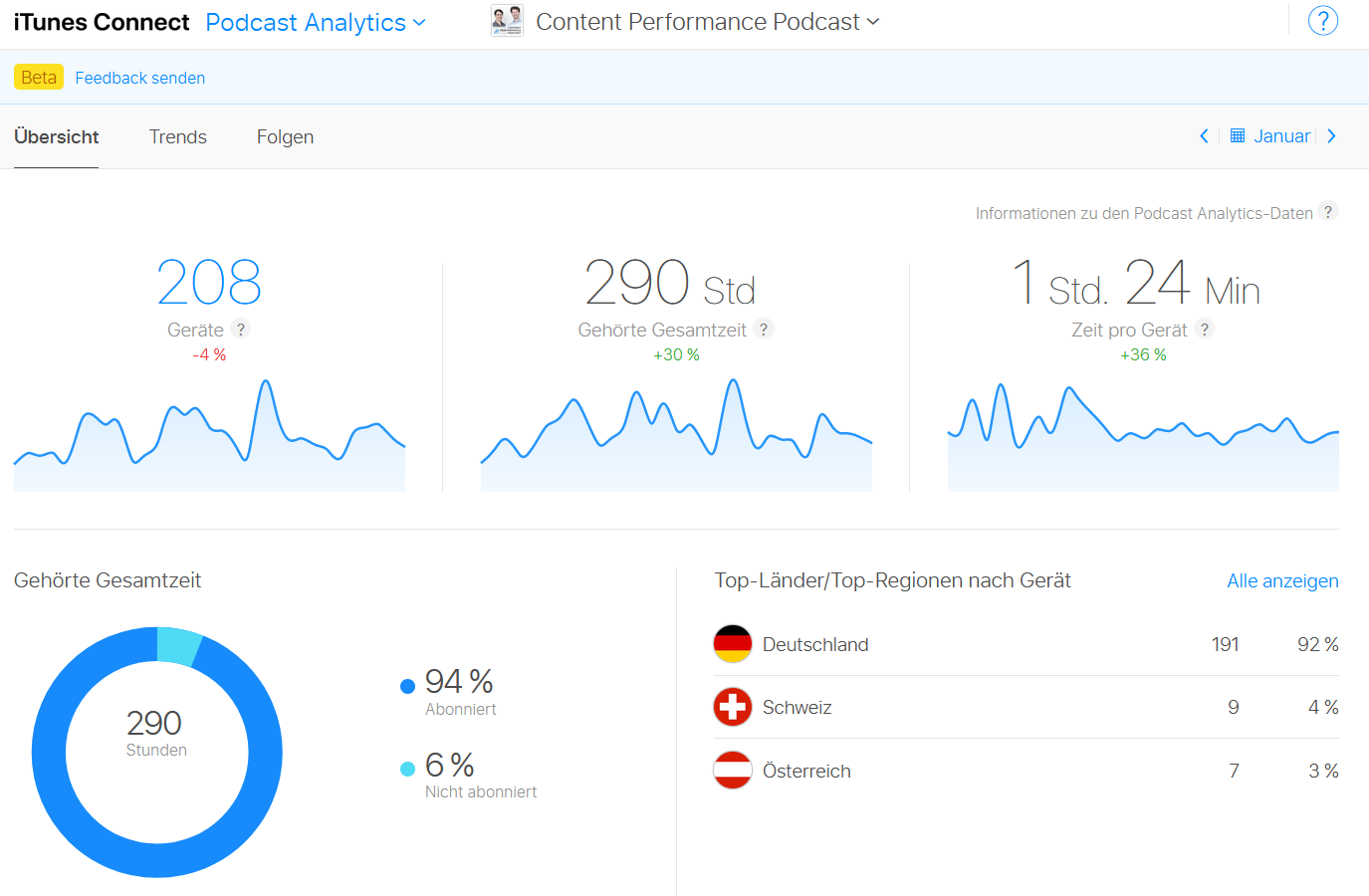This screenshot has width=1369, height=896.
Task: Click info icon beside Podcast Analytics-Daten
Action: click(1328, 212)
